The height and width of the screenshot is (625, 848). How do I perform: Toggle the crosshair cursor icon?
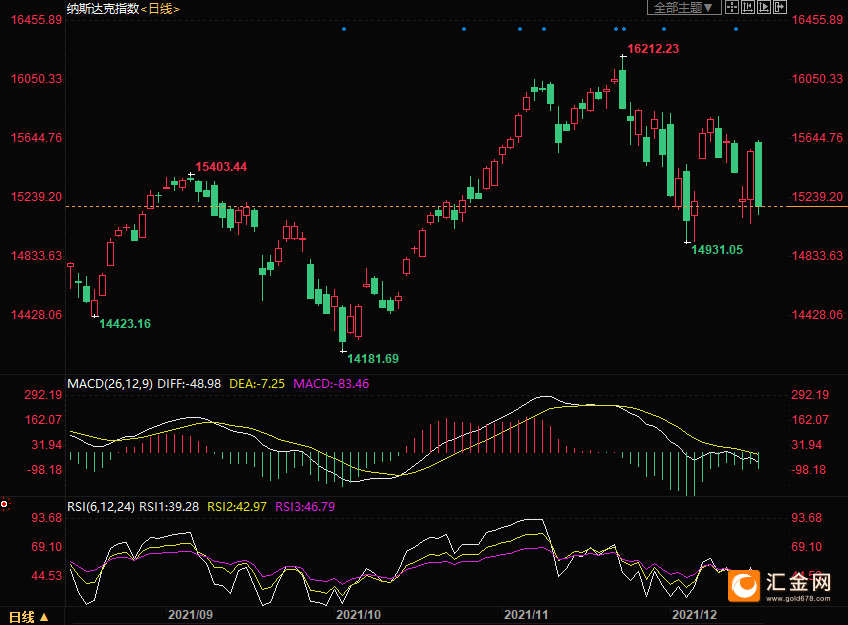tap(732, 7)
